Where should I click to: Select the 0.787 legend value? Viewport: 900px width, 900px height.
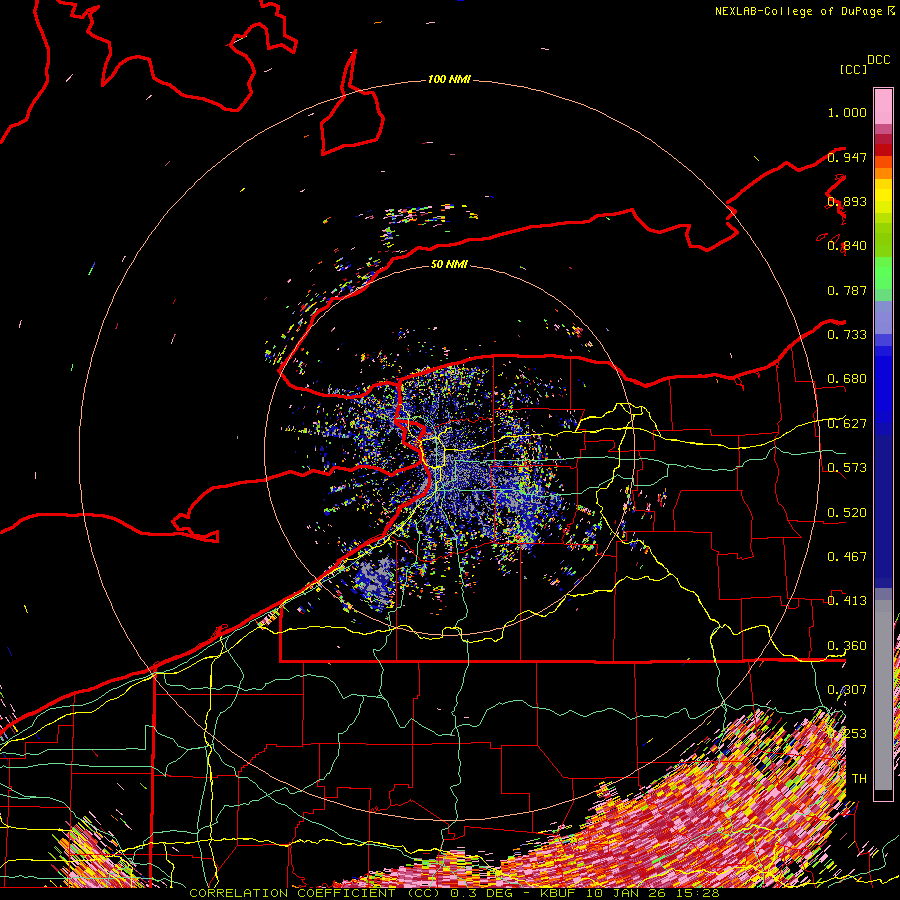pos(847,290)
